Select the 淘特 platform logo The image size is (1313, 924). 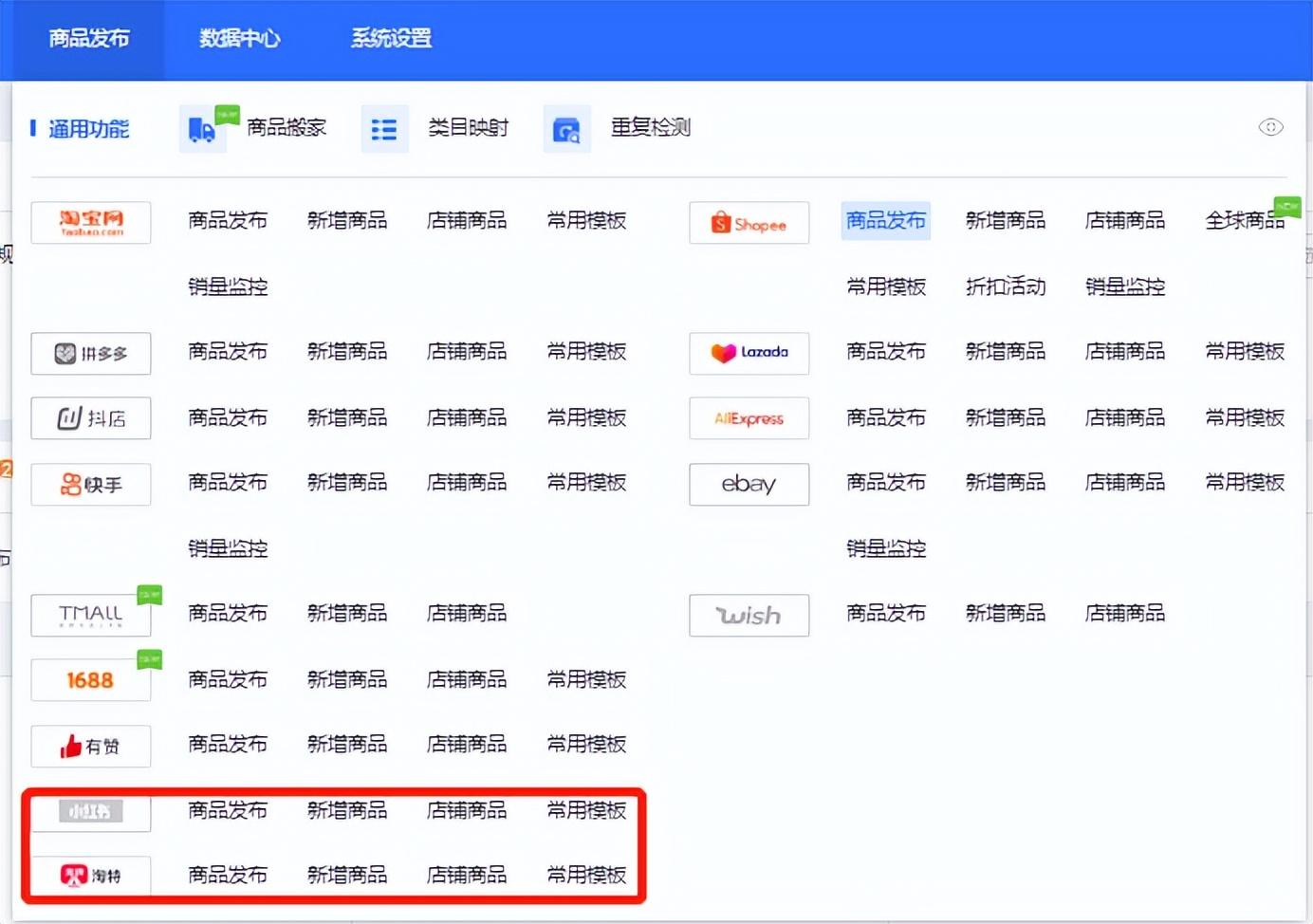click(91, 876)
